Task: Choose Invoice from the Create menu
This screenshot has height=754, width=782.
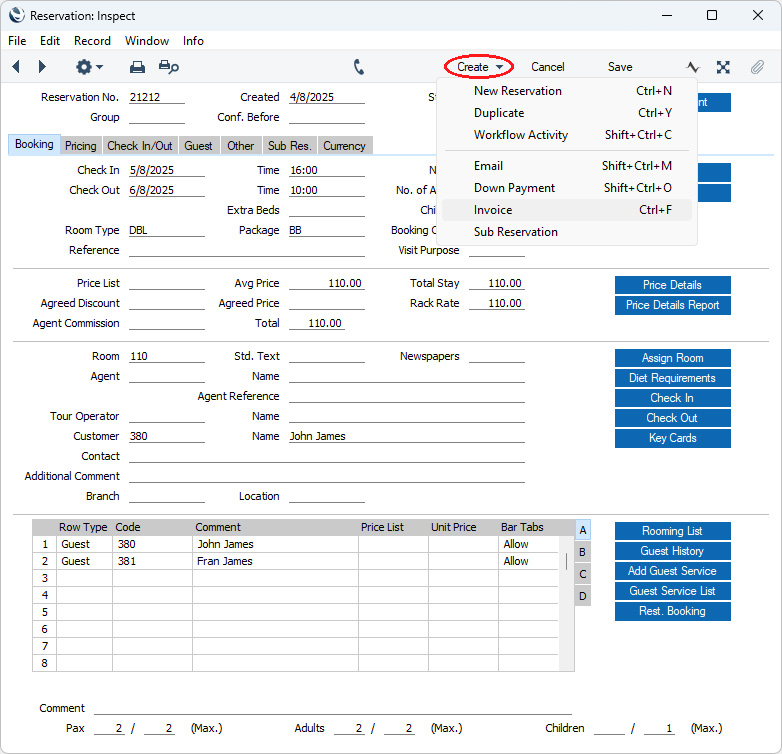Action: [x=567, y=210]
